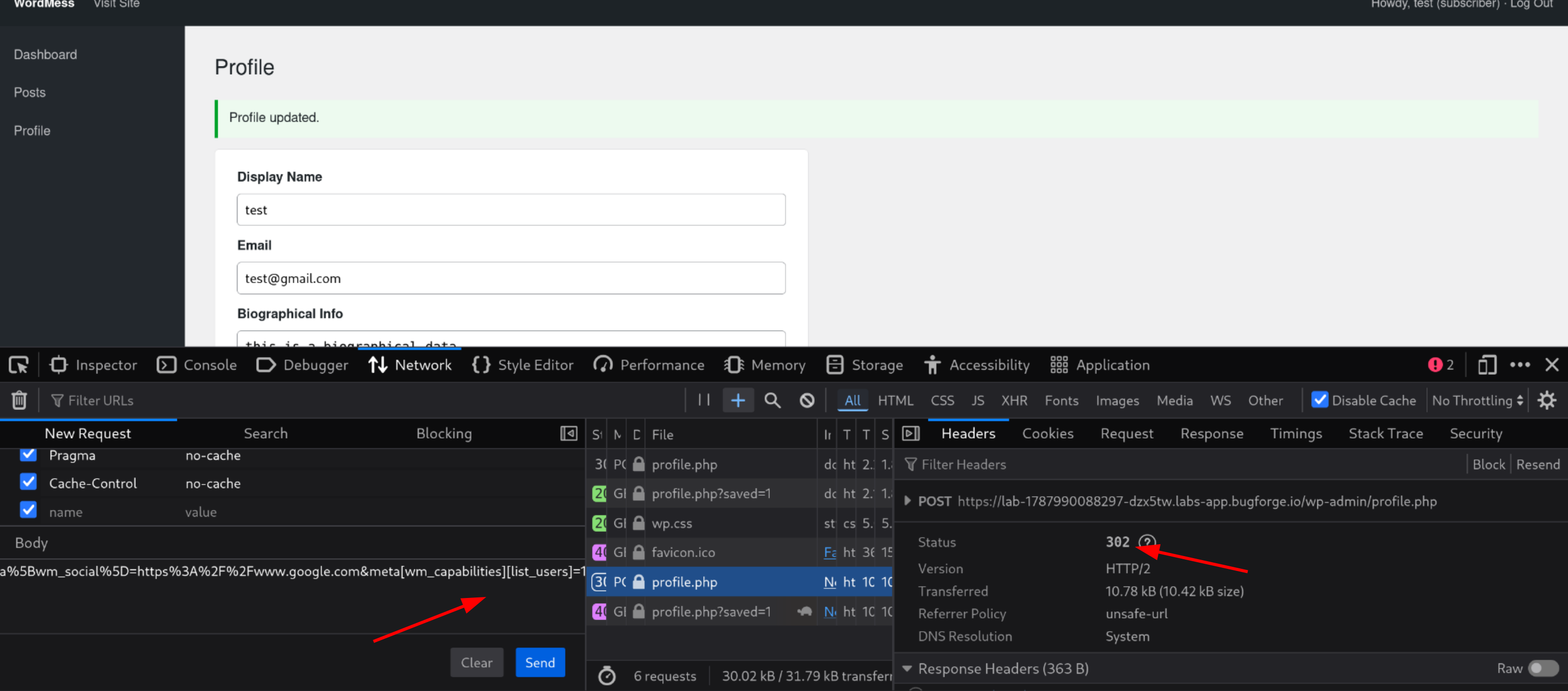
Task: Toggle the empty name/value header checkbox
Action: coord(28,510)
